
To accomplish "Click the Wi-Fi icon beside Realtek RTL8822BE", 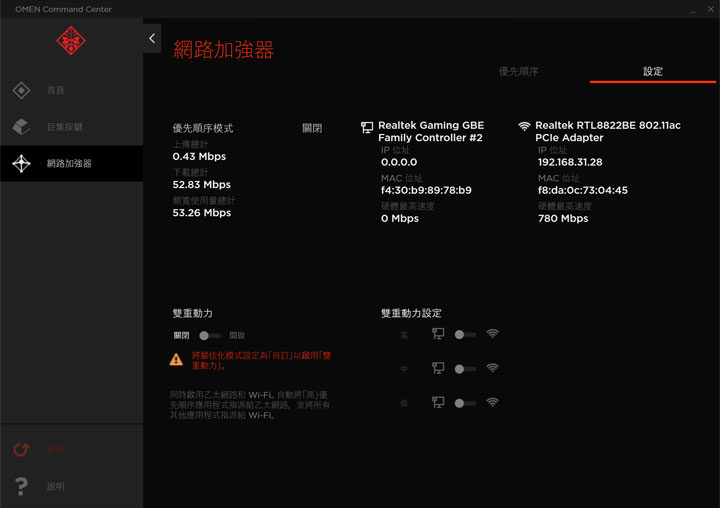I will pos(524,126).
